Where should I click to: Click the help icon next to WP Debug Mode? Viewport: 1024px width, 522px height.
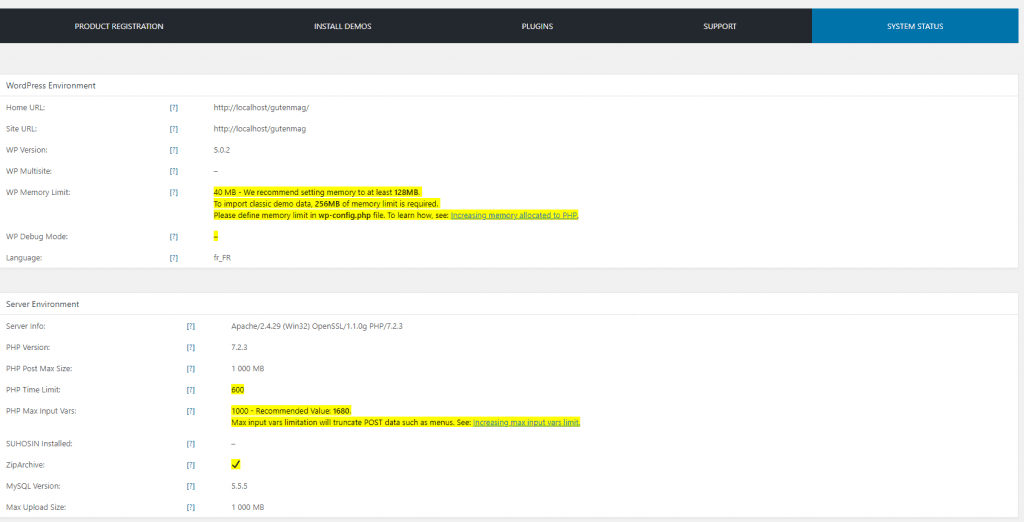pyautogui.click(x=174, y=237)
